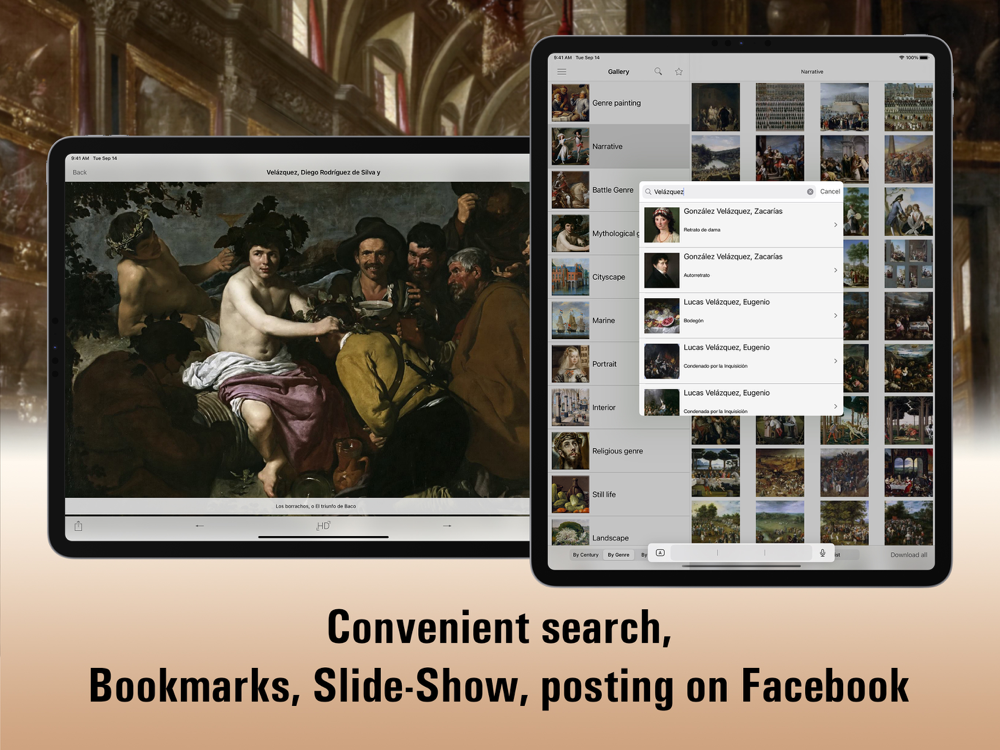This screenshot has width=1000, height=750.
Task: Click header 'Velázquez, Diego Rodríguez de Silva y'
Action: (x=323, y=172)
